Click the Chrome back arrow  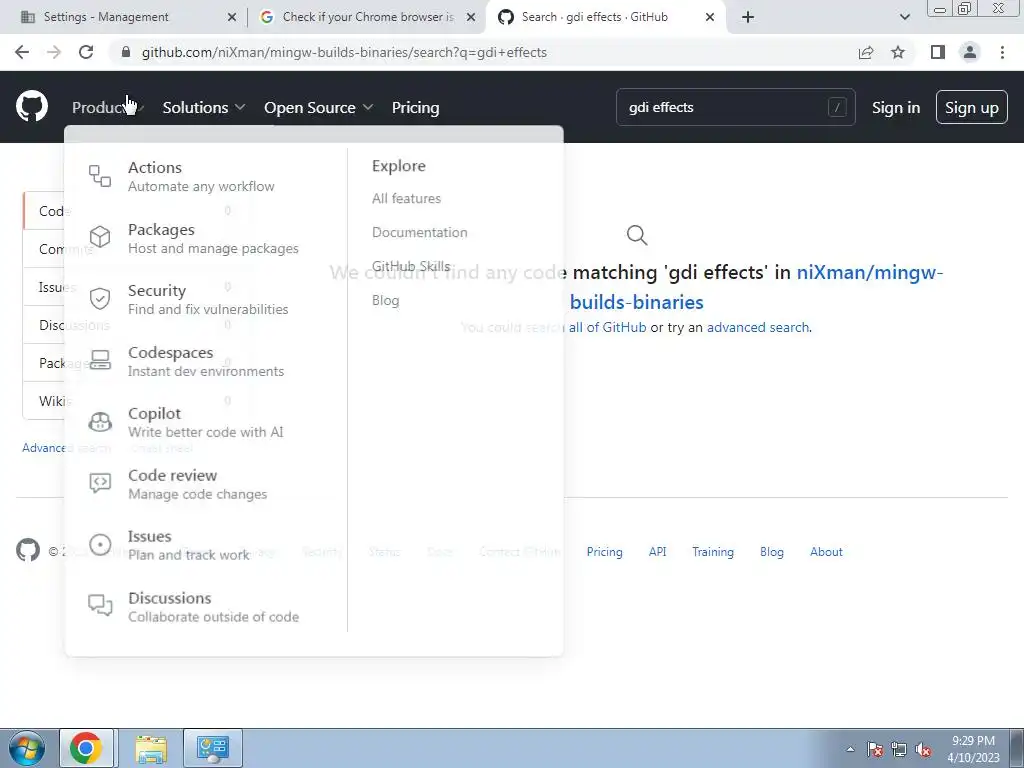click(22, 52)
